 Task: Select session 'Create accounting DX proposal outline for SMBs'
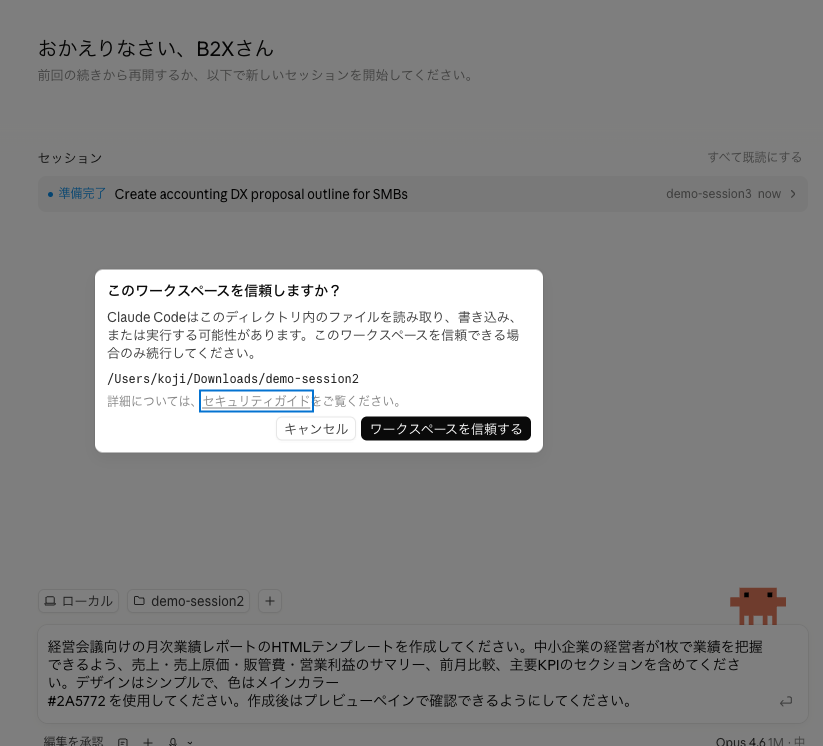260,194
